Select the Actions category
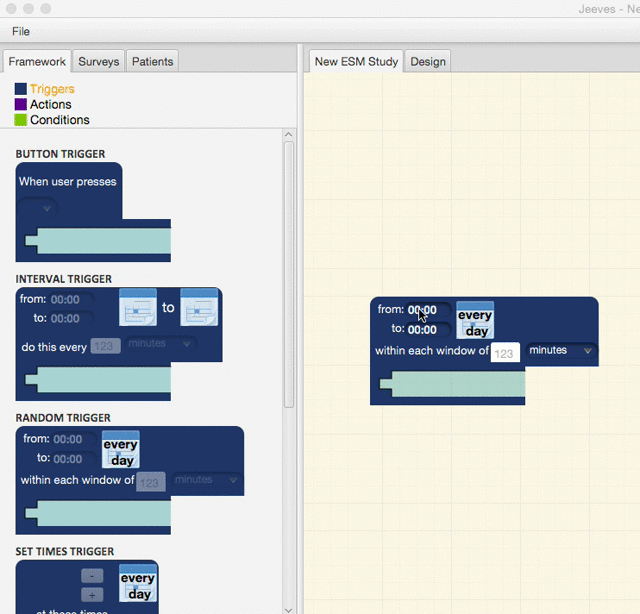Screen dimensions: 640x614 [x=51, y=105]
